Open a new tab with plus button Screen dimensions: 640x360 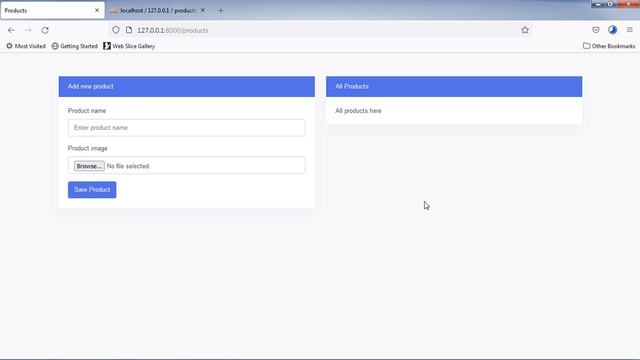(x=220, y=11)
